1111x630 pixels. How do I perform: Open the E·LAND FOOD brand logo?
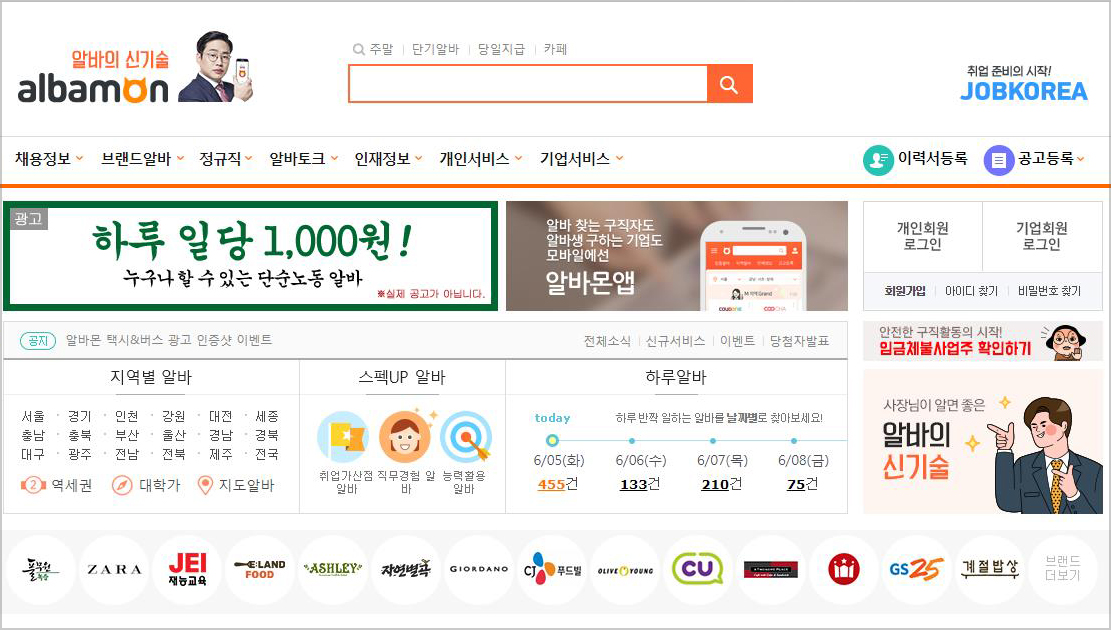(260, 570)
